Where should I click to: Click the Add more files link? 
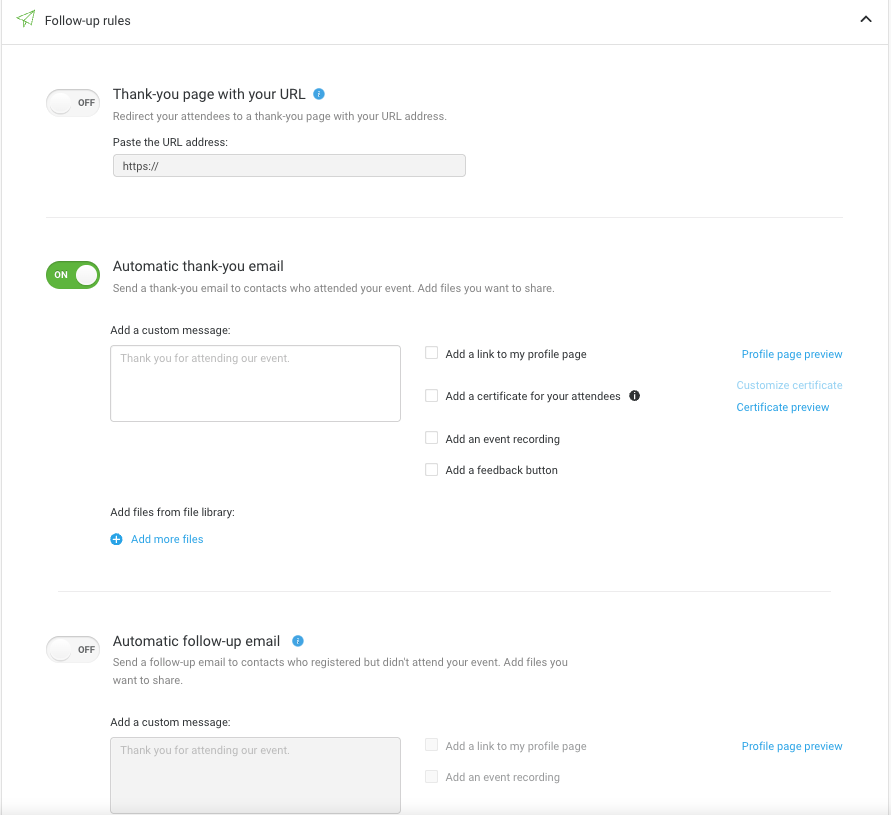(167, 539)
